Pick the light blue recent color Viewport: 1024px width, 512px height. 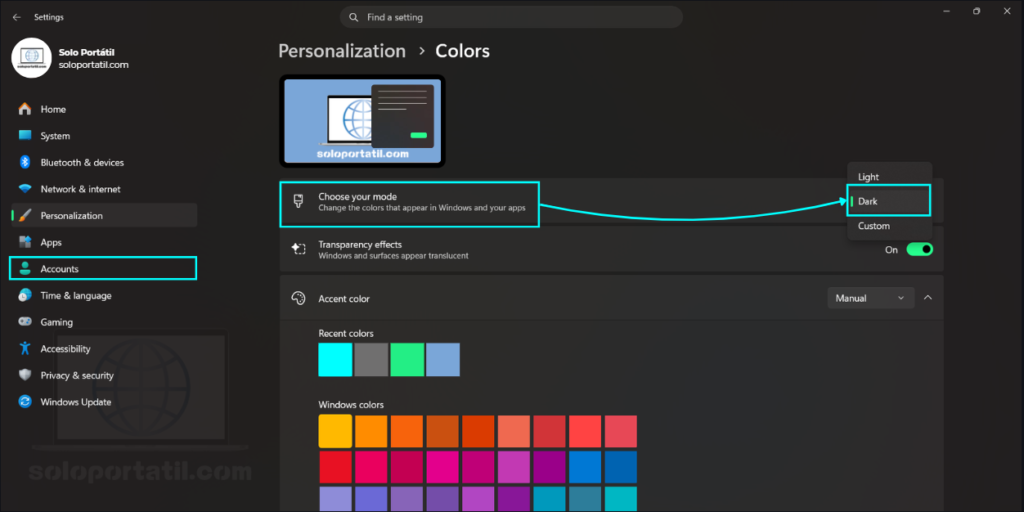point(443,360)
